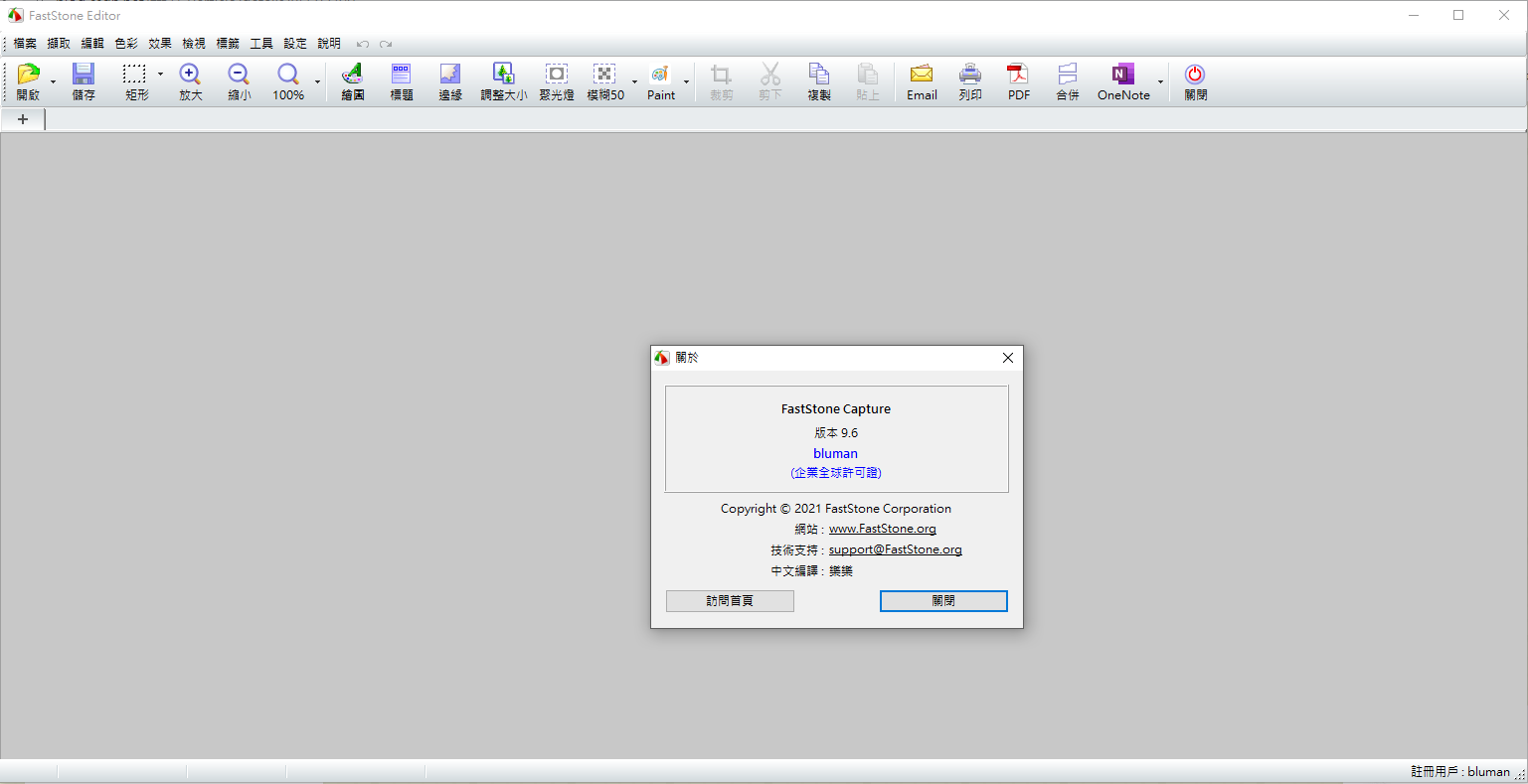This screenshot has height=784, width=1528.
Task: Click the PDF export icon
Action: click(x=1018, y=76)
